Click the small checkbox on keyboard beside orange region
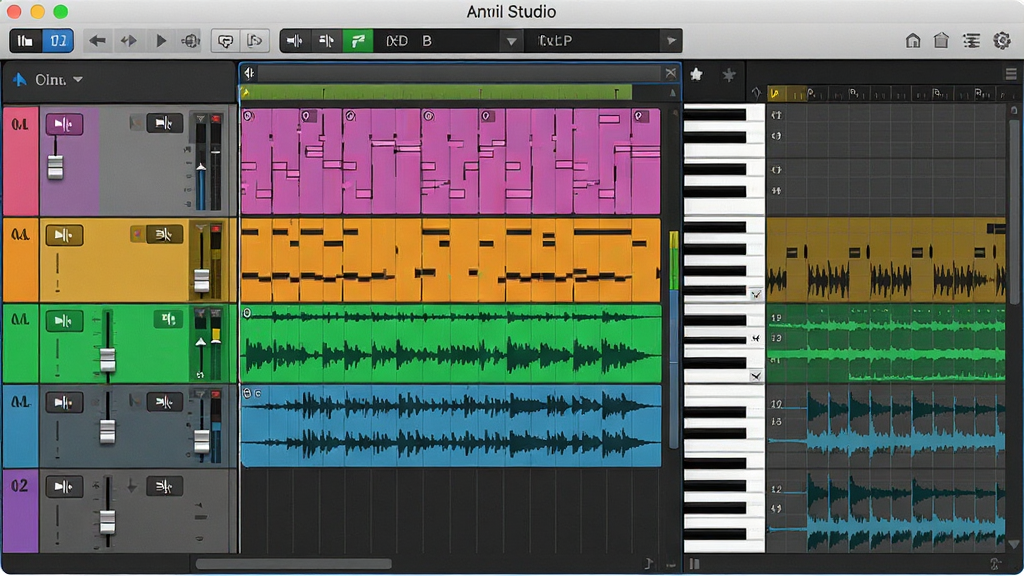 point(756,295)
